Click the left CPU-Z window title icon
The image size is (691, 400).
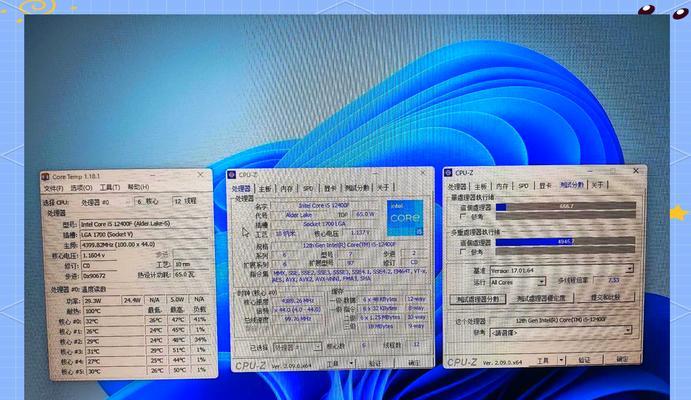click(232, 175)
